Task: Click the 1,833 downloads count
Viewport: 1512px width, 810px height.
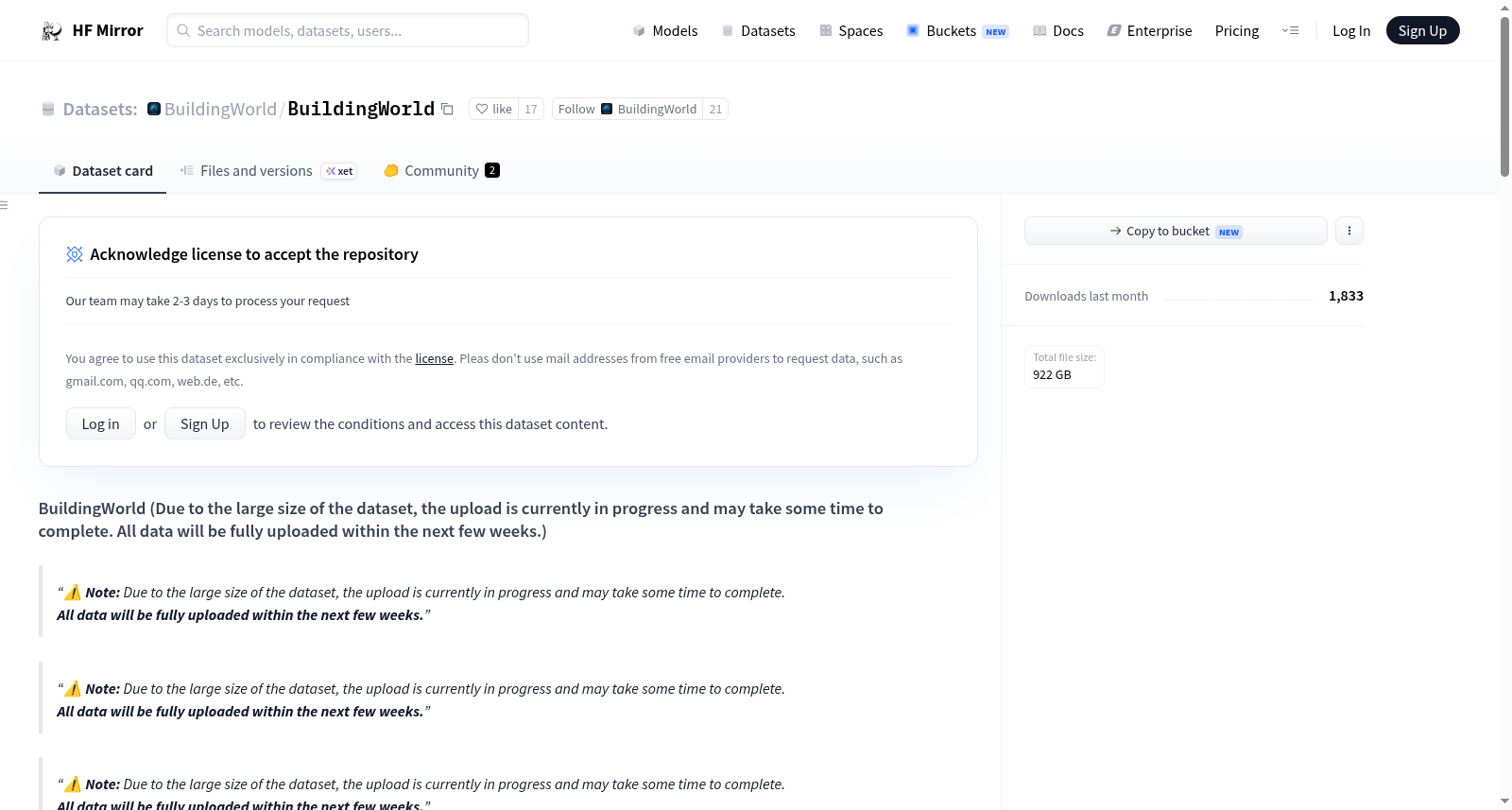Action: click(x=1346, y=296)
